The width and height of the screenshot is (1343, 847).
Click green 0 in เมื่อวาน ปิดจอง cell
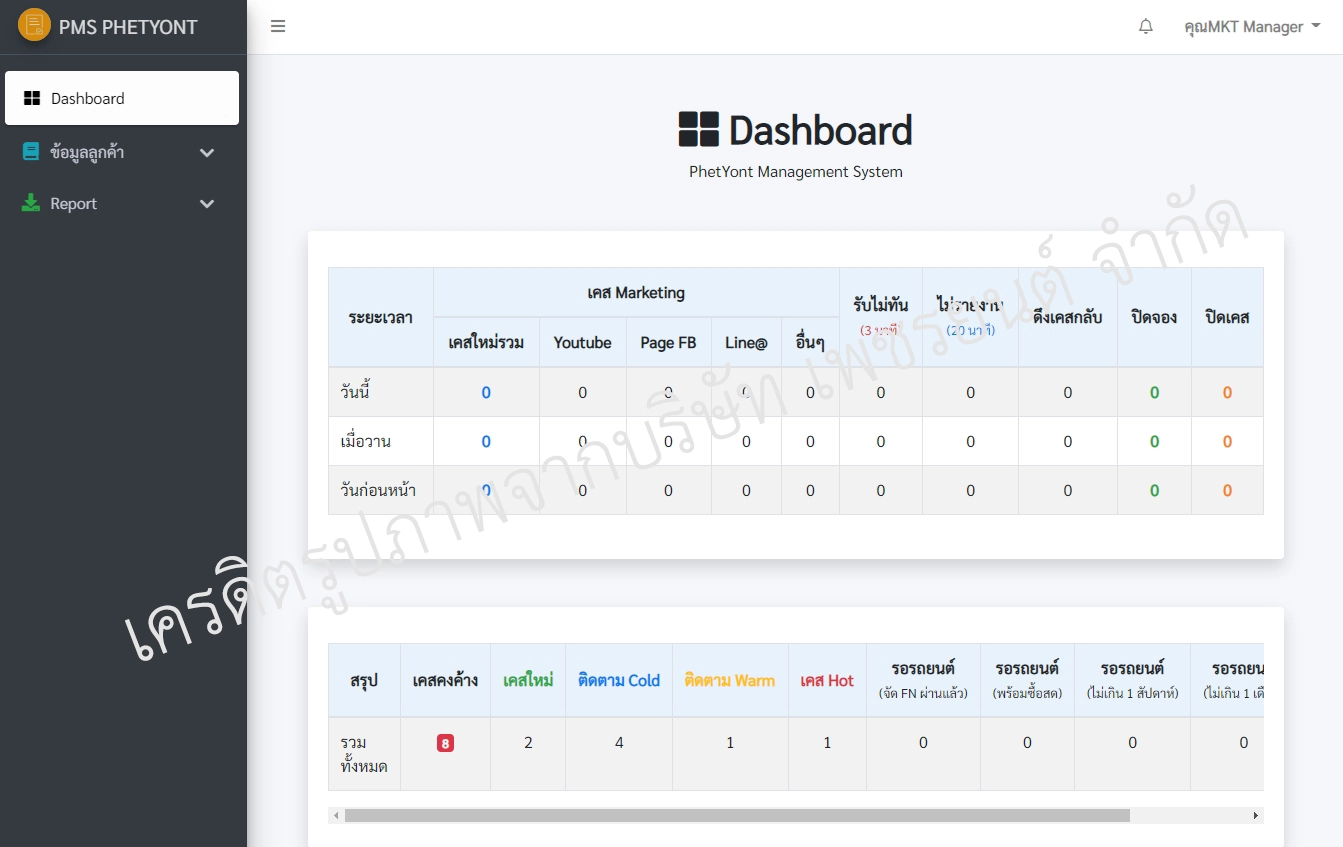[1154, 442]
